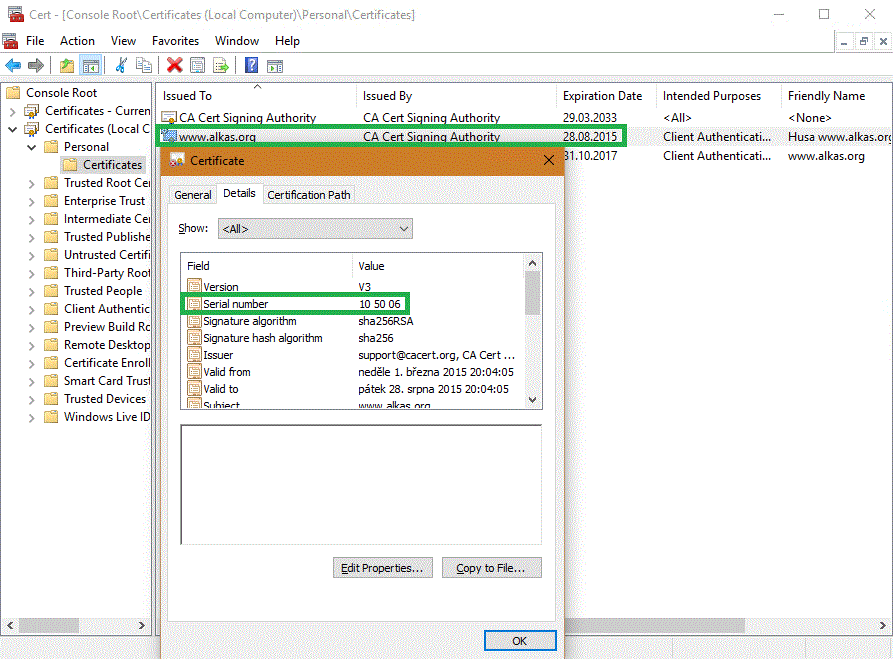Click the Edit Properties button
Screen dimensions: 893x659
pos(382,568)
